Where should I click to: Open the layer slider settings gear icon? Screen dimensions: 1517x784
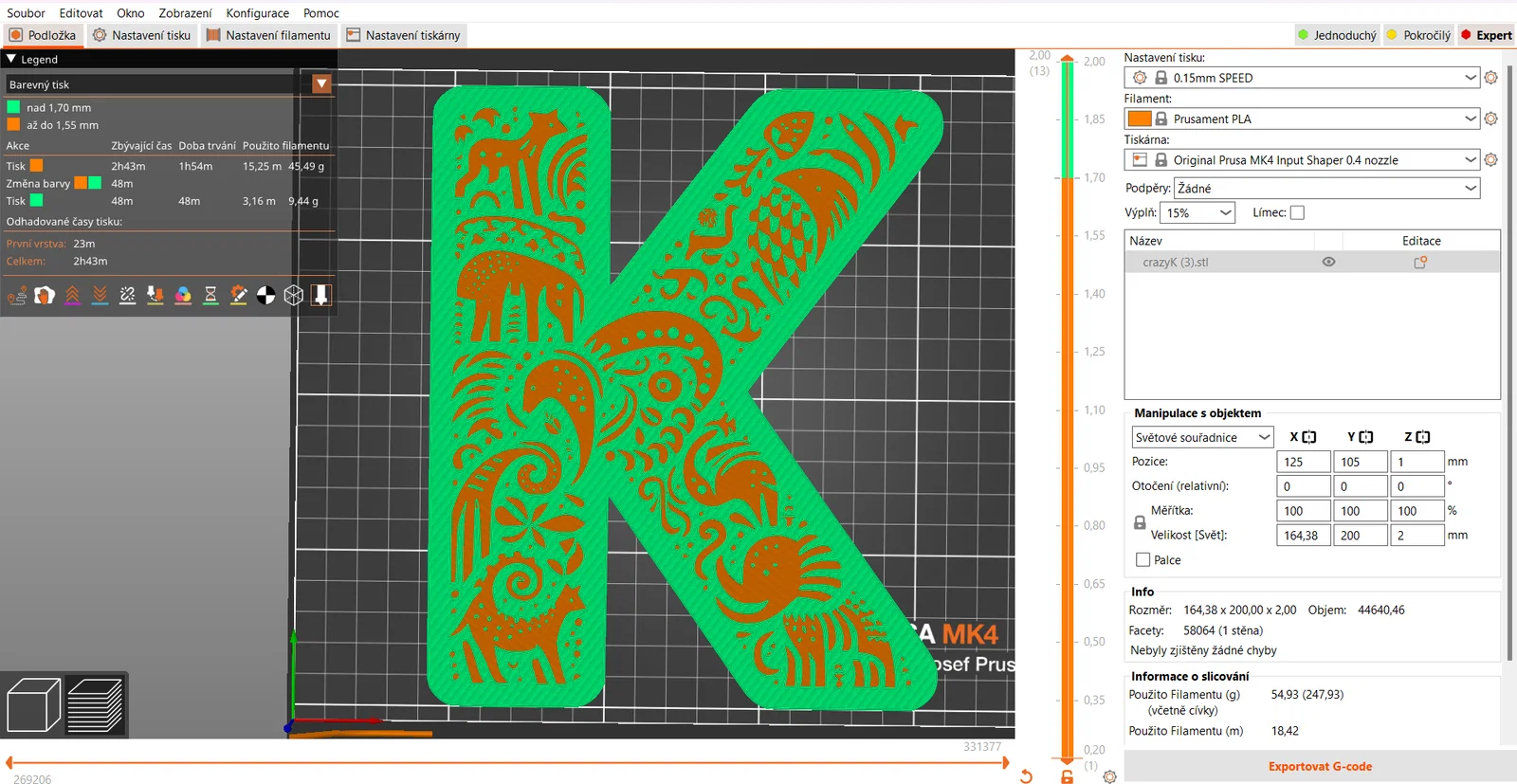pyautogui.click(x=1109, y=776)
